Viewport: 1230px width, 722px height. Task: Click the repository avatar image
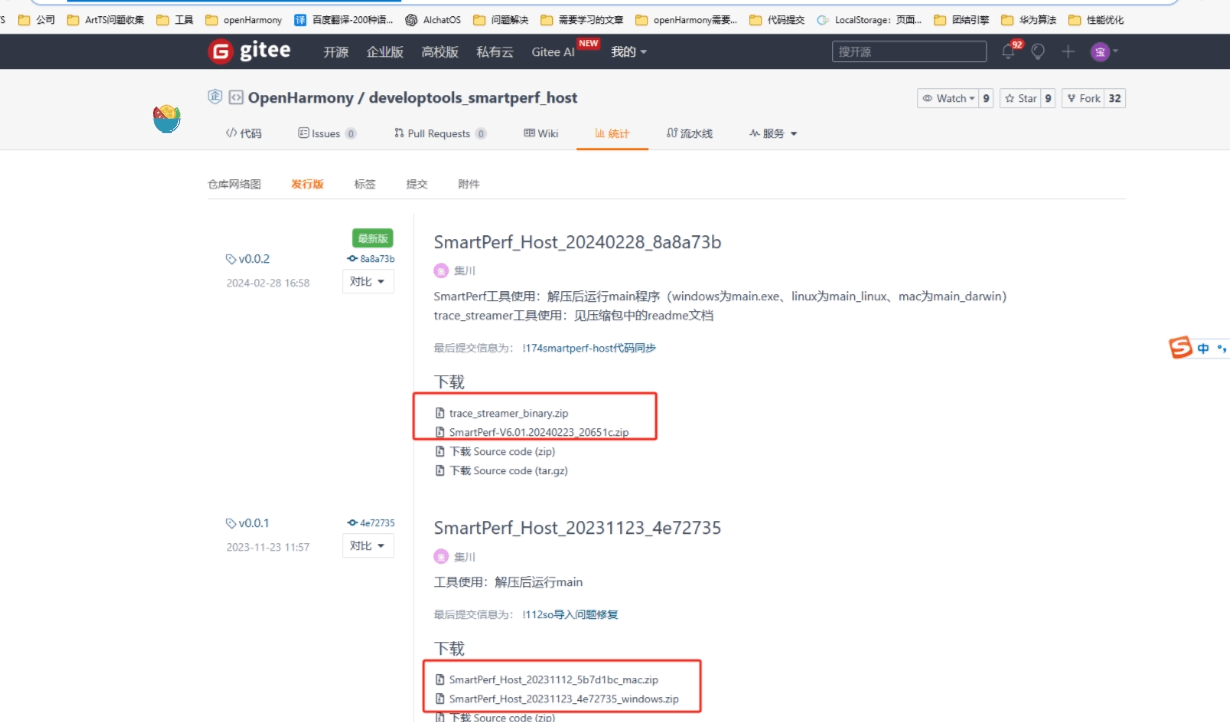[x=165, y=116]
